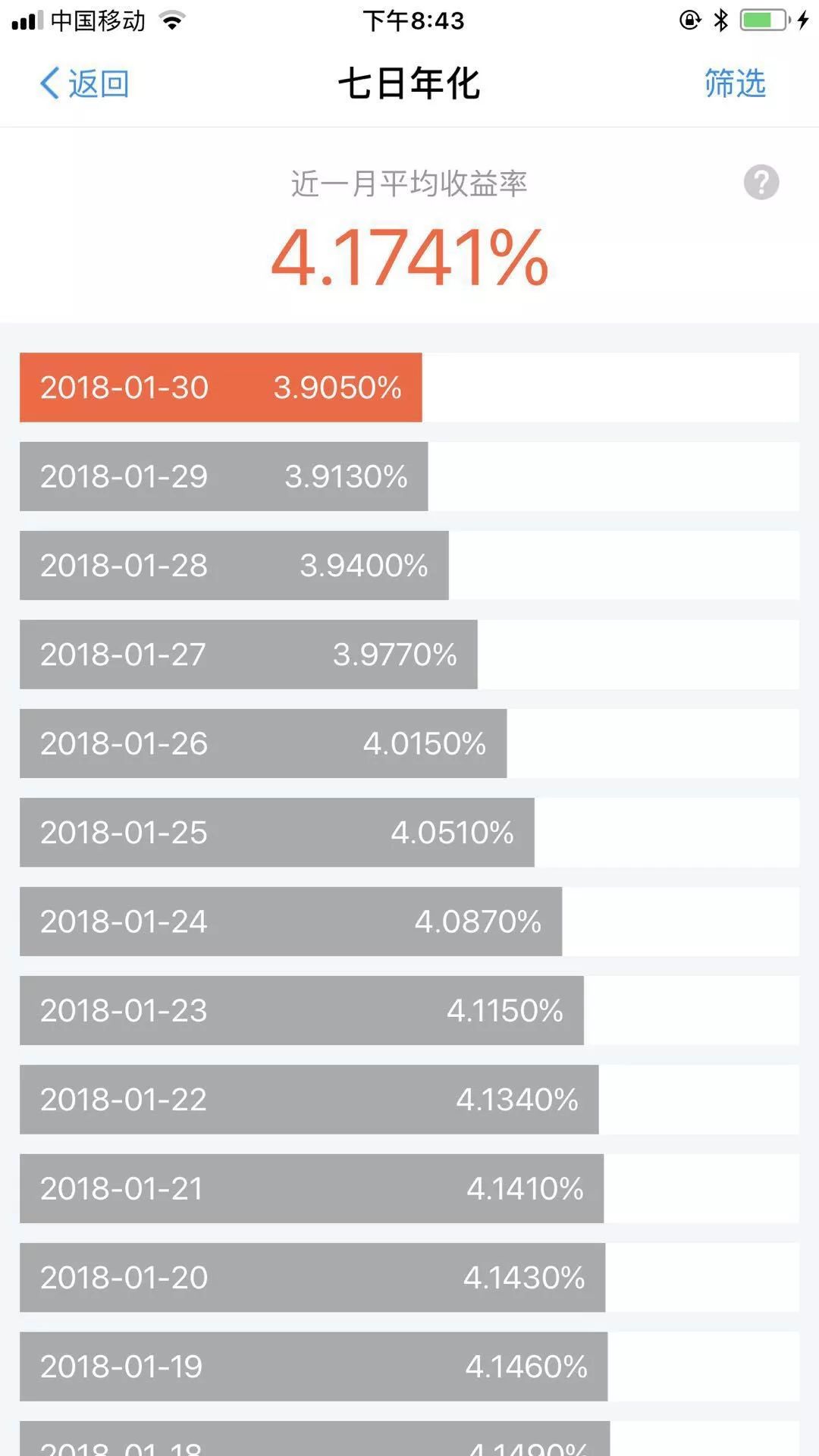Open the 筛选 filter option

point(734,83)
